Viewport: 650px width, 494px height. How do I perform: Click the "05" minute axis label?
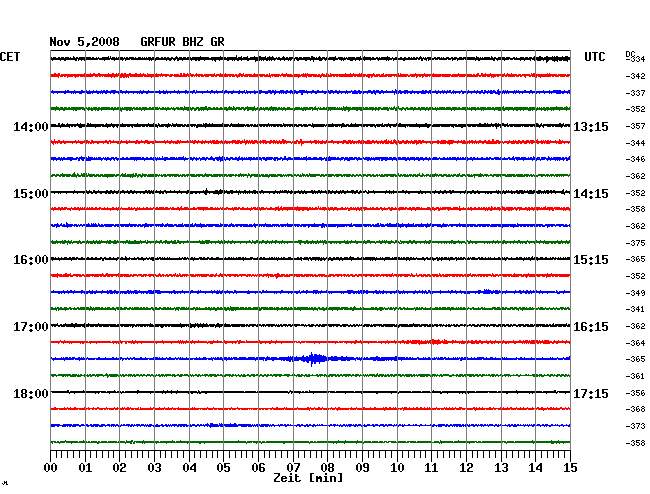pyautogui.click(x=223, y=468)
